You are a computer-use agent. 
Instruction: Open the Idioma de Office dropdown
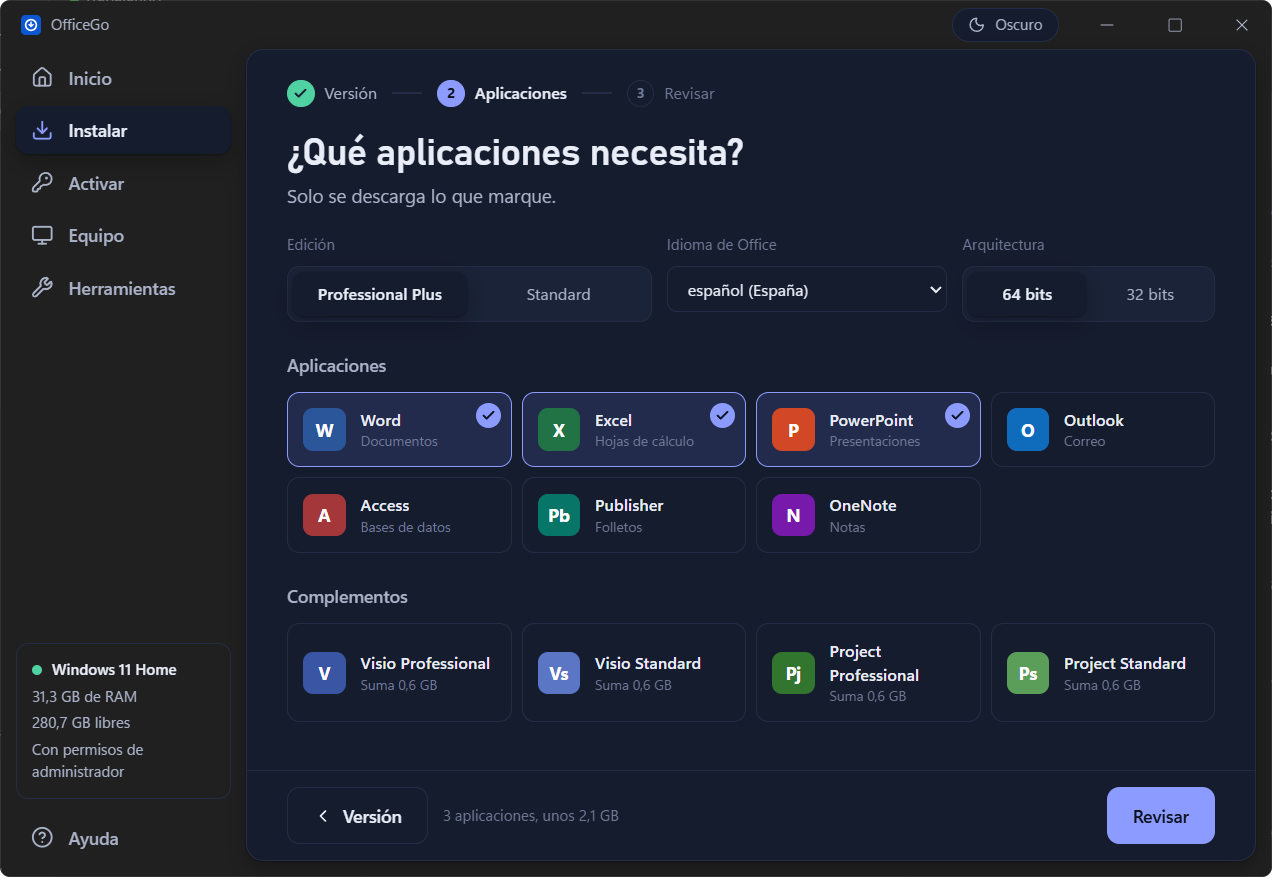point(807,291)
